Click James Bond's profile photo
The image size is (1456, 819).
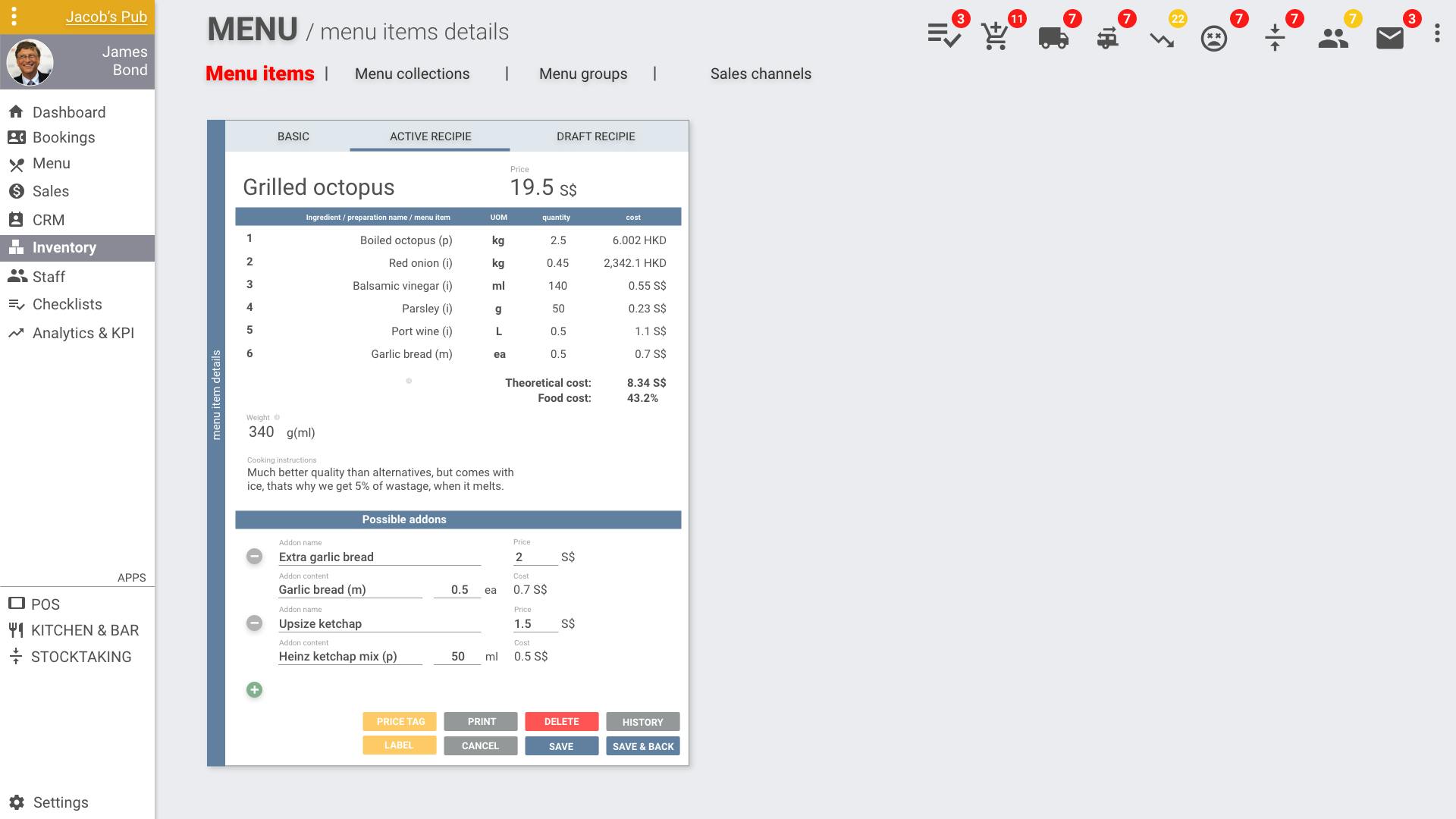(30, 62)
